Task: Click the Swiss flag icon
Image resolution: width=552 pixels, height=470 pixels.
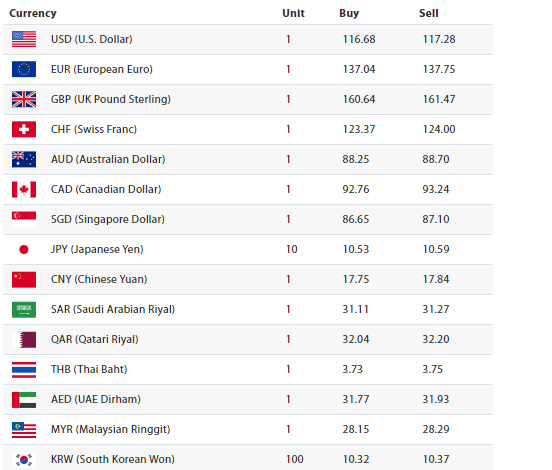Action: pyautogui.click(x=24, y=129)
